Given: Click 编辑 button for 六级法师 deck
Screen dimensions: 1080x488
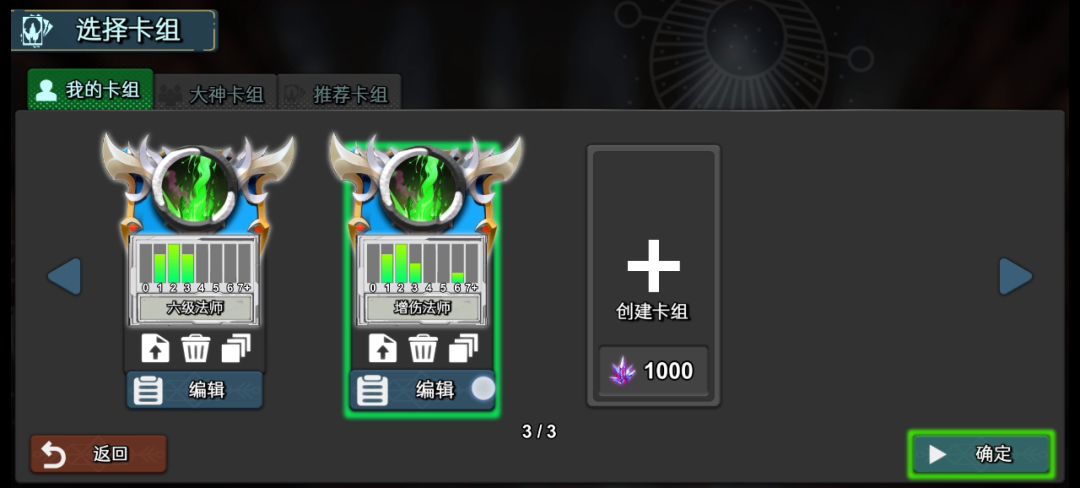Looking at the screenshot, I should click(194, 390).
